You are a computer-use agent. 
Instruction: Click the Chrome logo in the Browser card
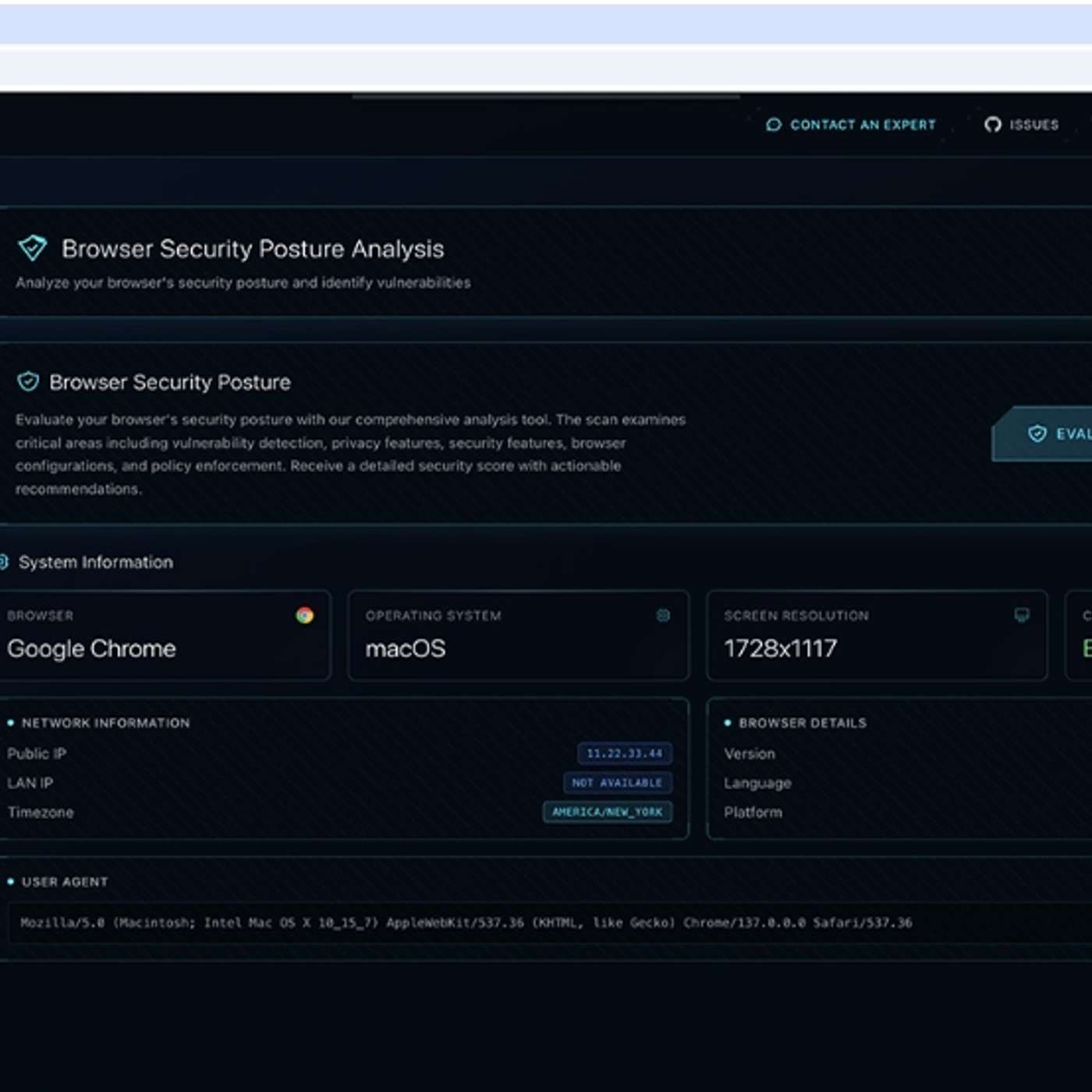(x=305, y=615)
